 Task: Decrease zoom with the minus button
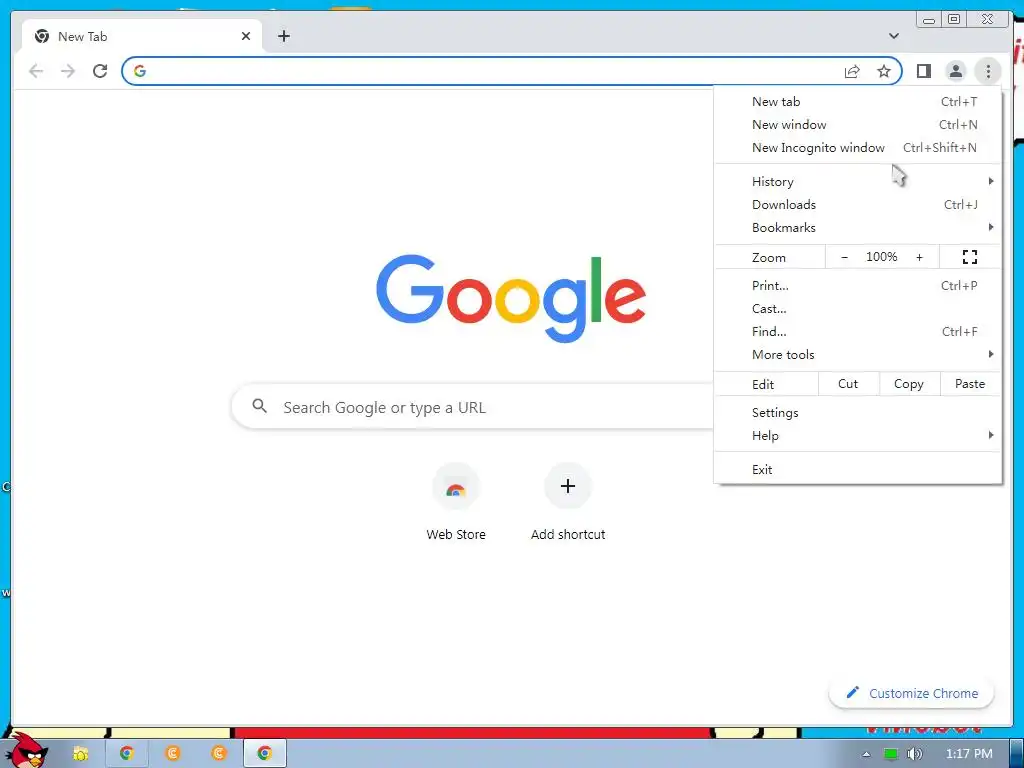point(844,257)
